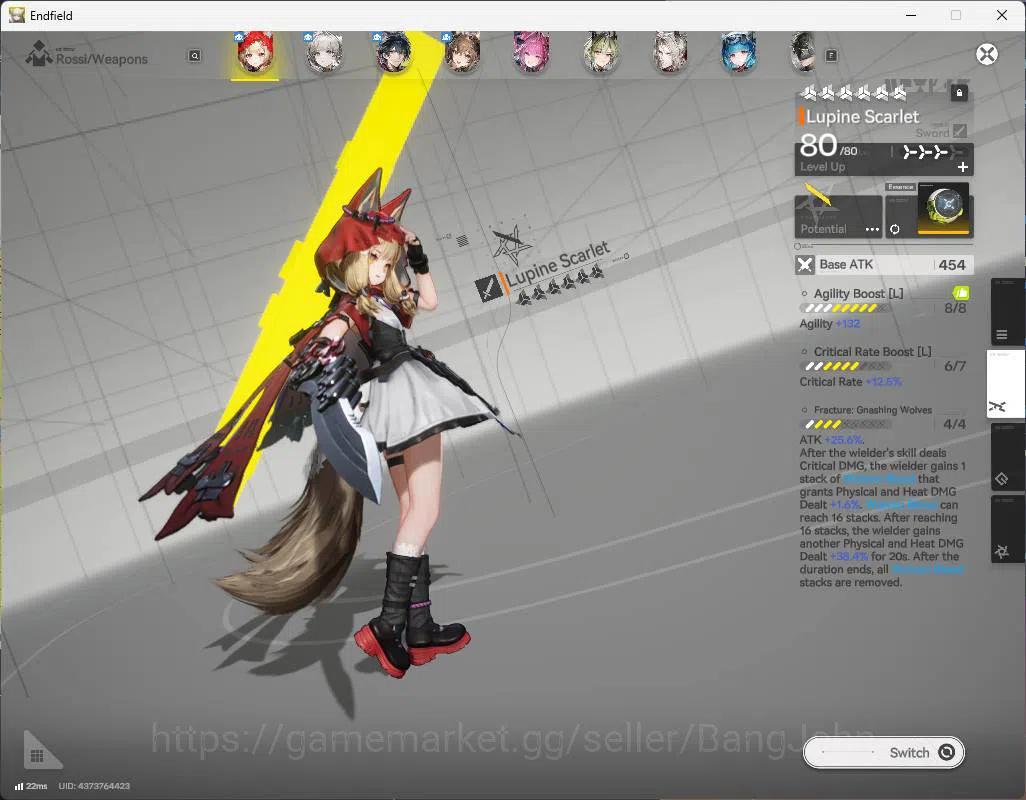Open the side tab with diamond icon
Viewport: 1026px width, 800px height.
[1006, 457]
